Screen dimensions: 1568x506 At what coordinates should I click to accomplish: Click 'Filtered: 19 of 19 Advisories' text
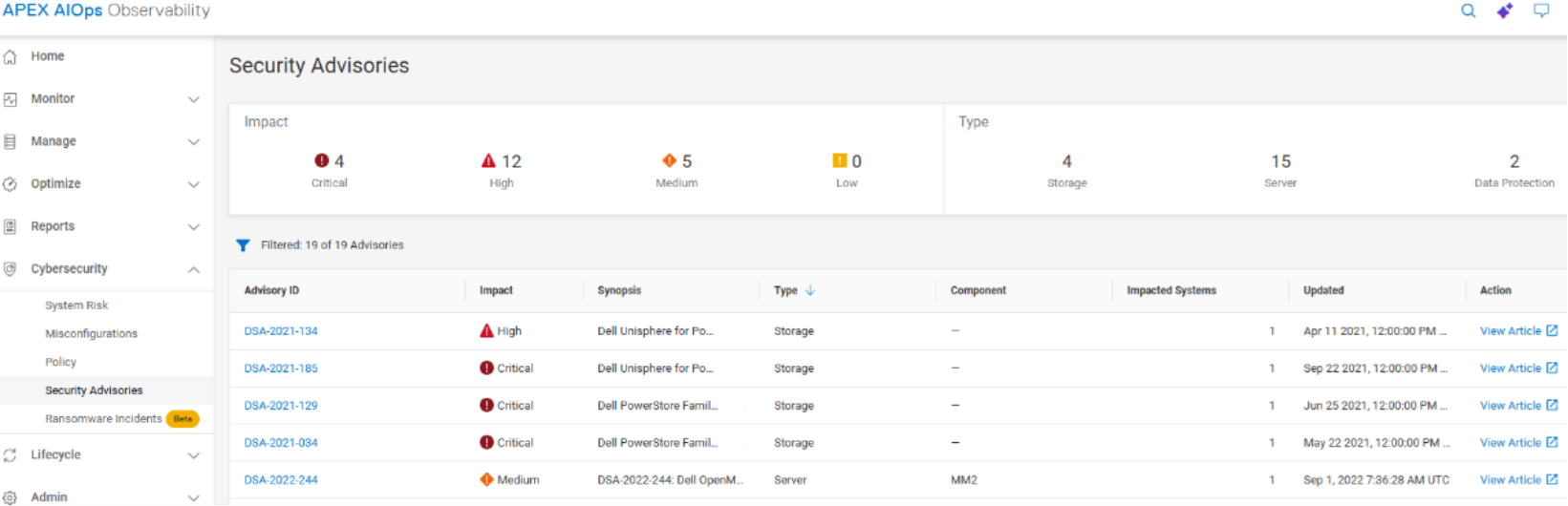coord(333,245)
